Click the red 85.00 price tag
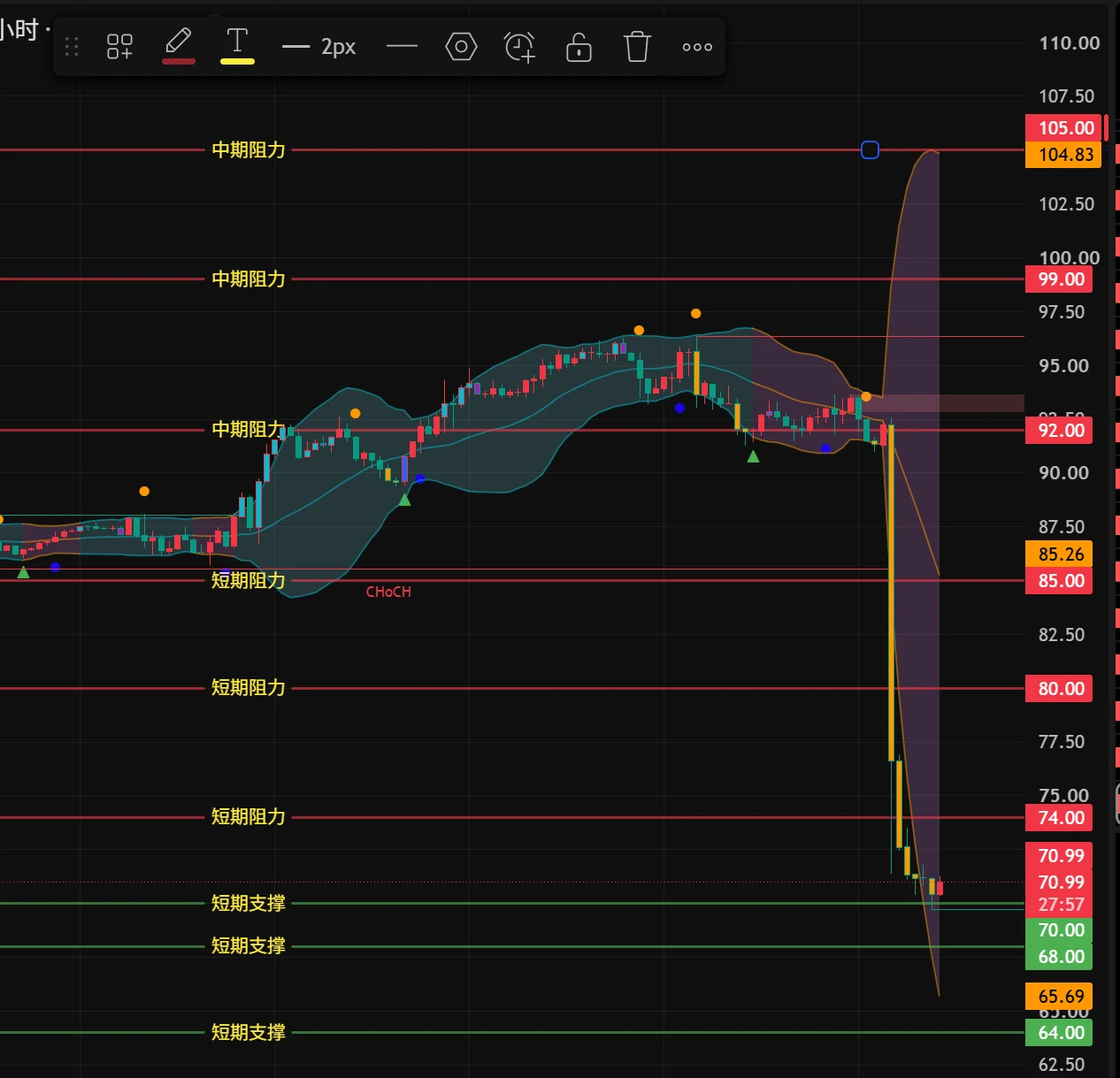Image resolution: width=1120 pixels, height=1078 pixels. pos(1059,581)
